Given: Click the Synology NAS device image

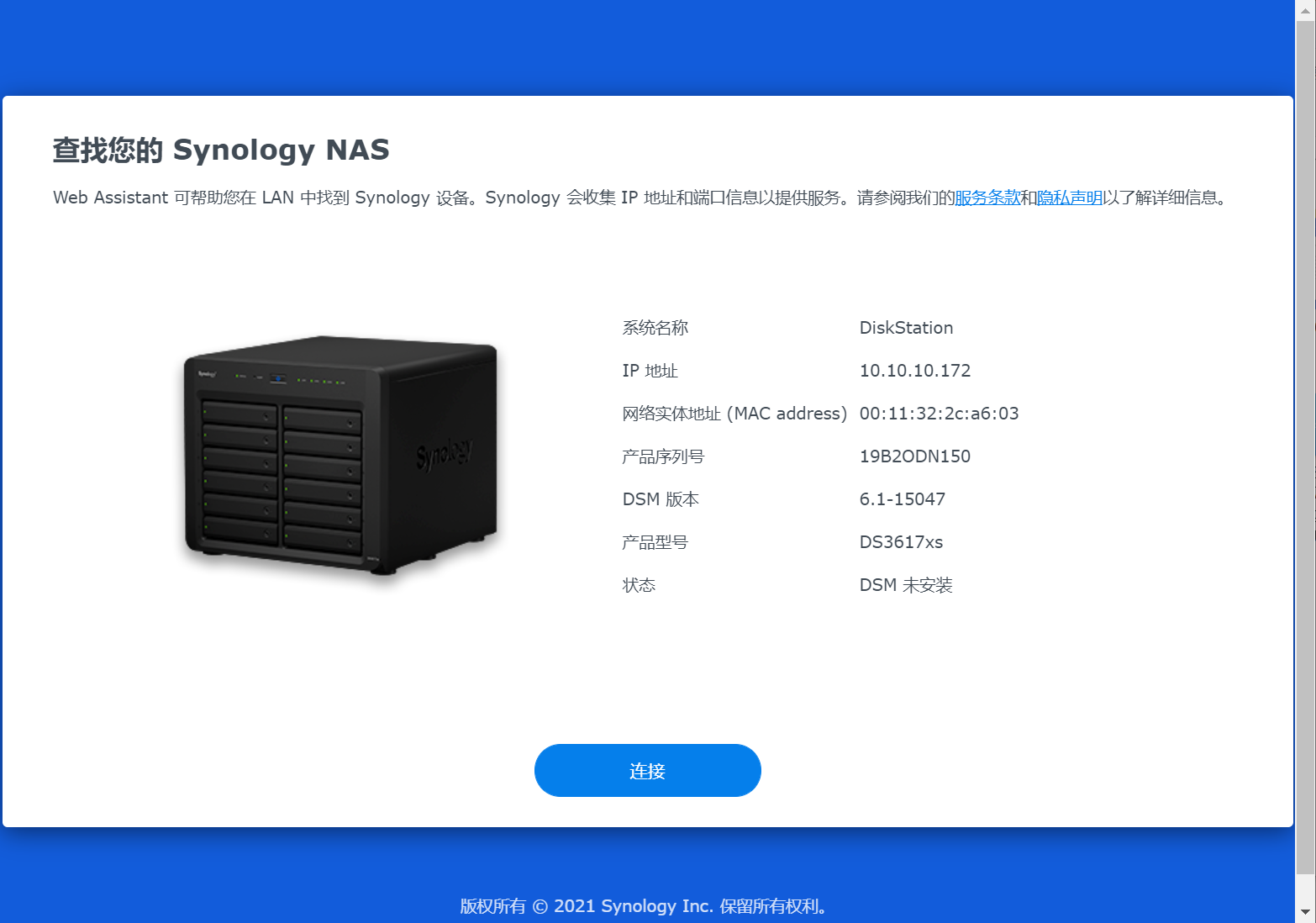Looking at the screenshot, I should [x=341, y=455].
